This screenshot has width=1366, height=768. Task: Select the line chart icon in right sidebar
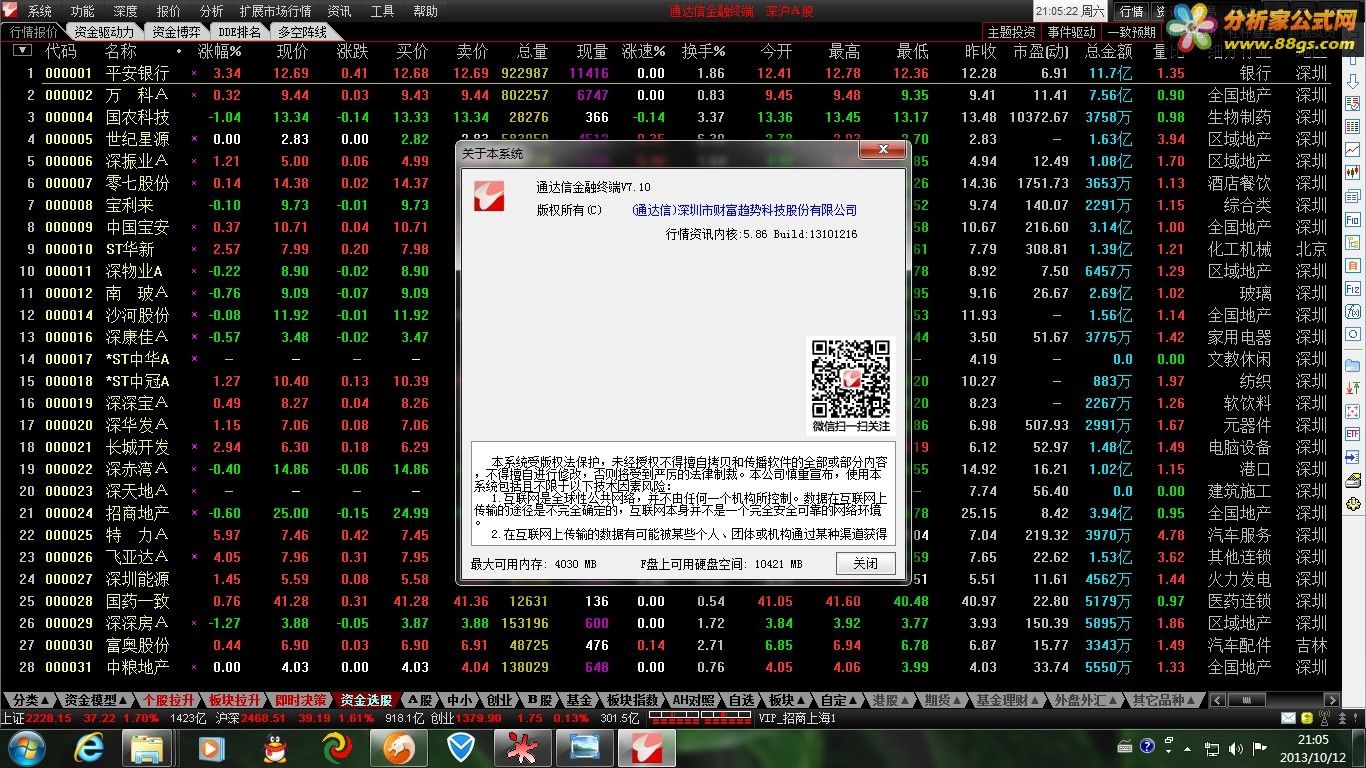[x=1353, y=150]
